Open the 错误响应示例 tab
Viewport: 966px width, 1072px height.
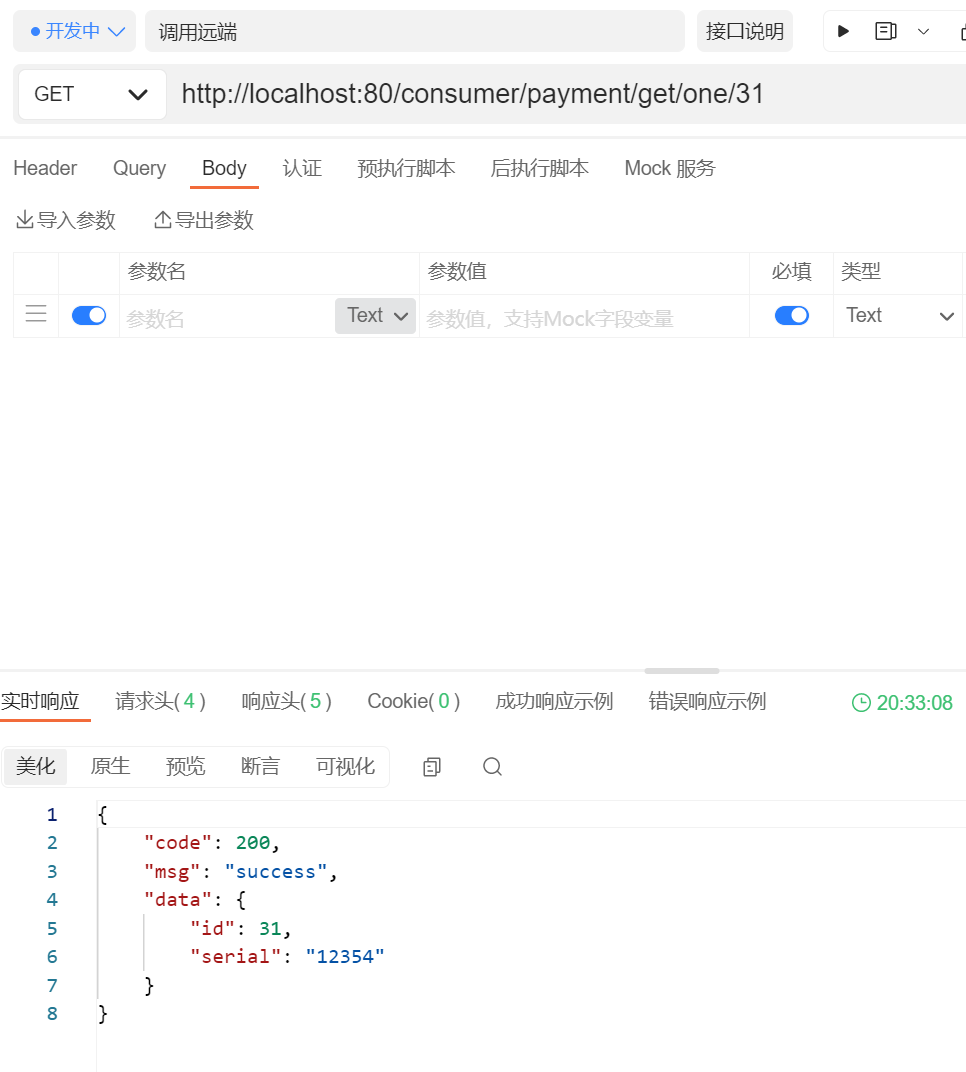[707, 701]
